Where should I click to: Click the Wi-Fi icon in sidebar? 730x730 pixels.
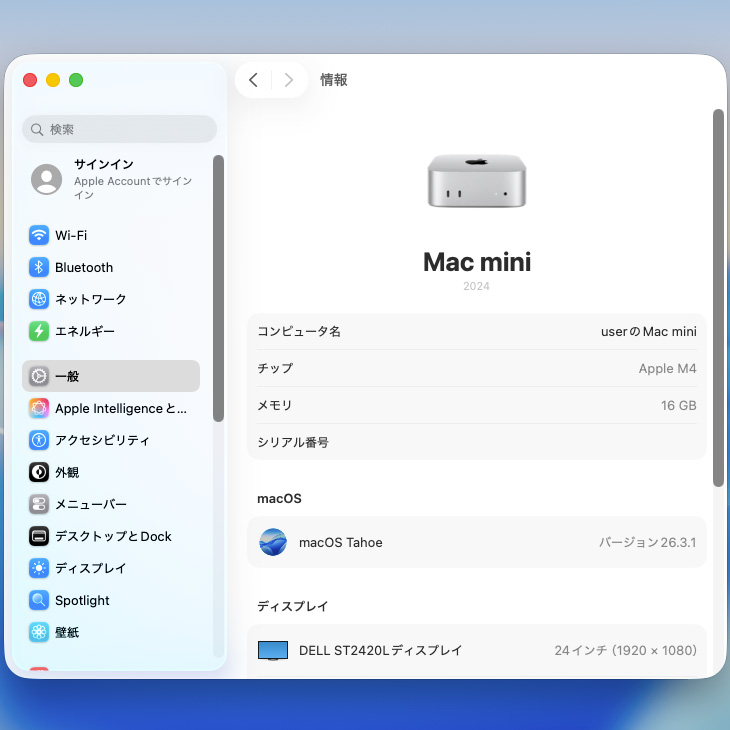click(39, 236)
